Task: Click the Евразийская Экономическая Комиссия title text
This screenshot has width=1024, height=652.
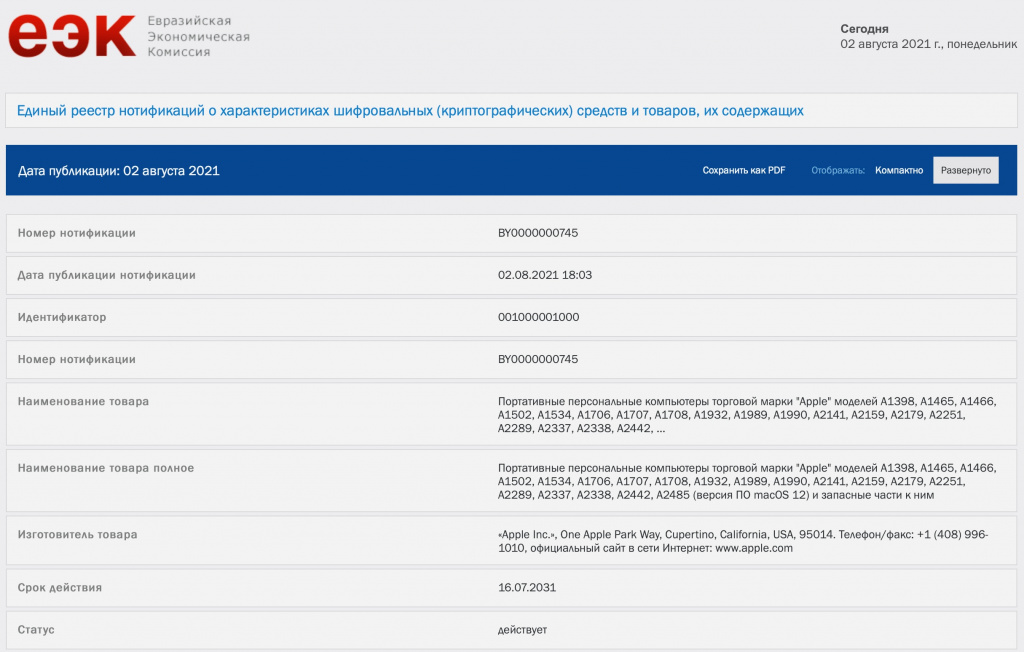Action: [198, 36]
